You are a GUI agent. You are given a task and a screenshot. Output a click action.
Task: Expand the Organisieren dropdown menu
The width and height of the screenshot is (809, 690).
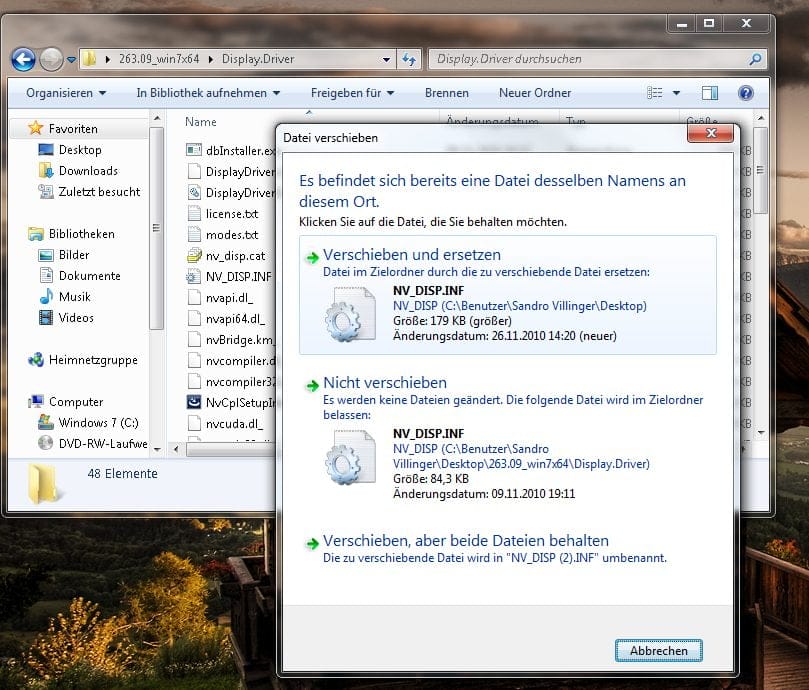point(66,93)
